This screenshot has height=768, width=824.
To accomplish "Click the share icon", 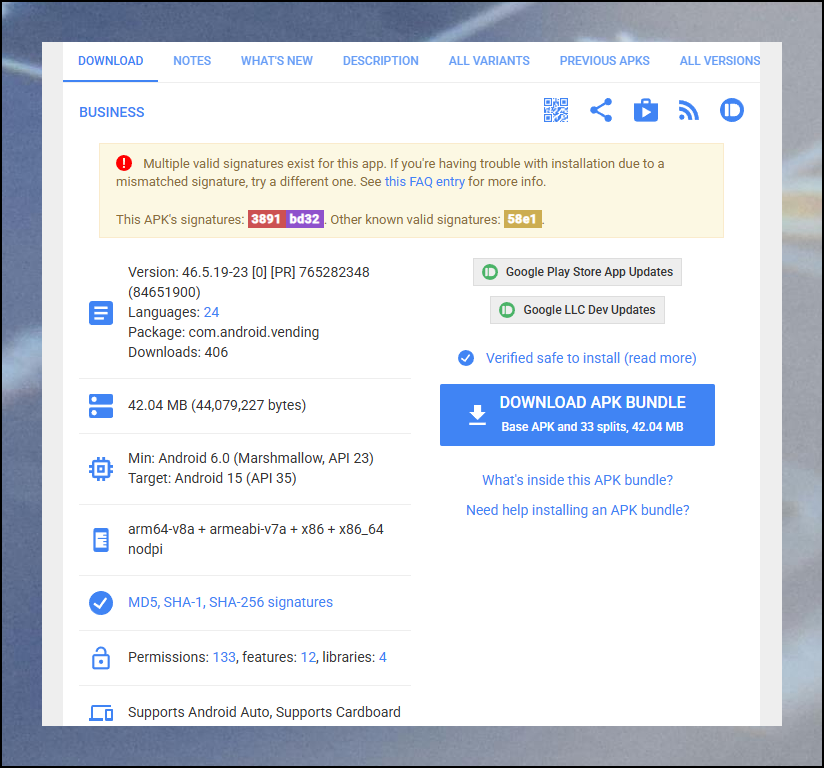I will [601, 110].
